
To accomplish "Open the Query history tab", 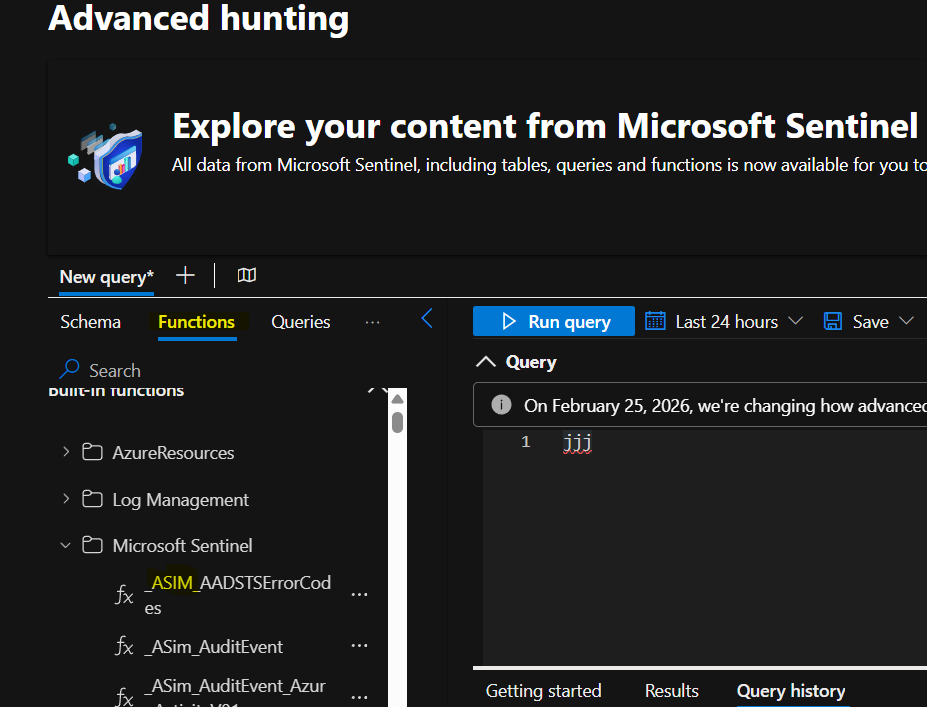I will point(791,690).
